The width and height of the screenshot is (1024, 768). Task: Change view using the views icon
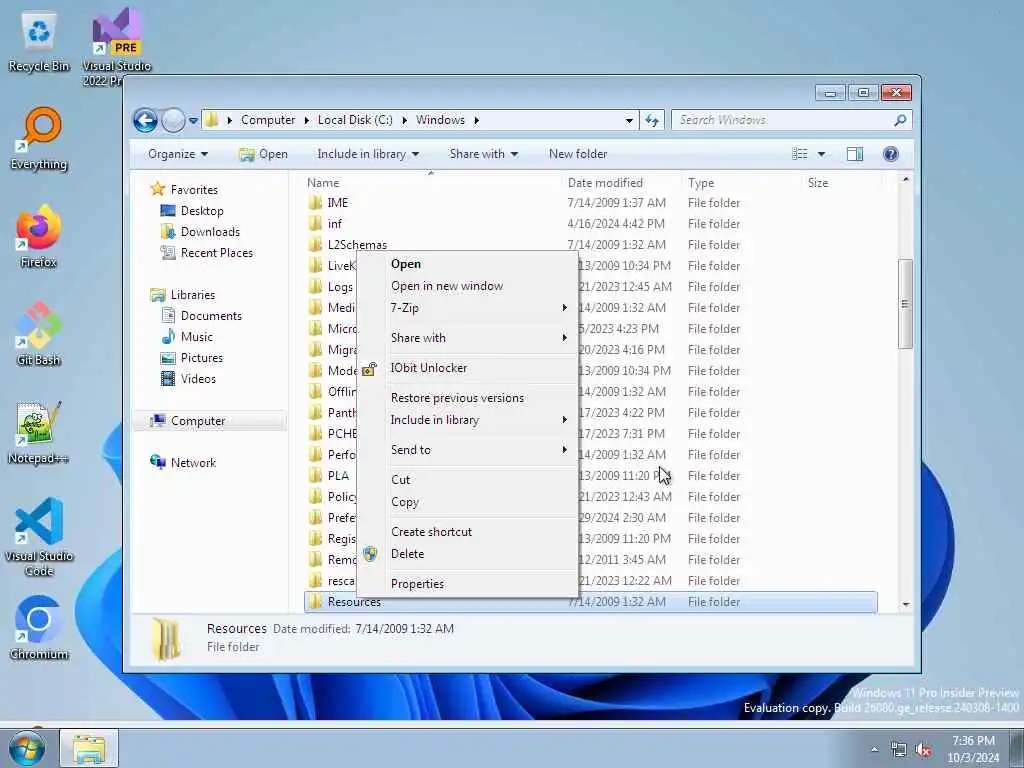click(800, 154)
